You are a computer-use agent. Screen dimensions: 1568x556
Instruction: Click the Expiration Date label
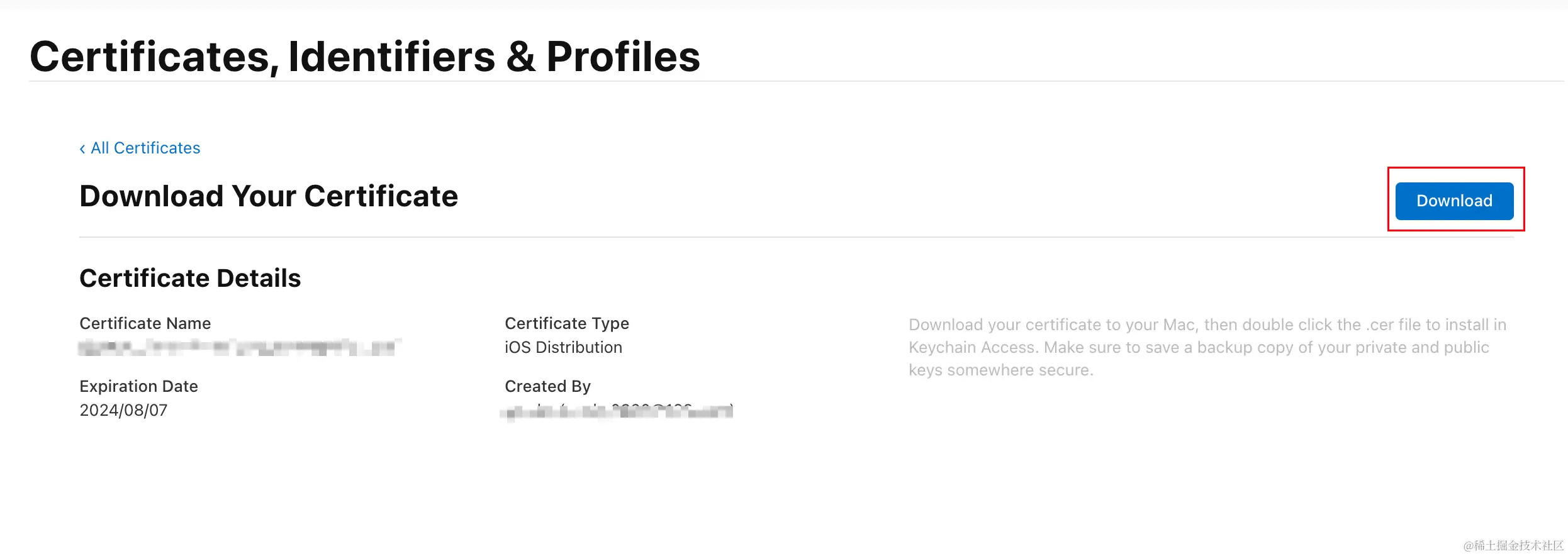point(138,386)
